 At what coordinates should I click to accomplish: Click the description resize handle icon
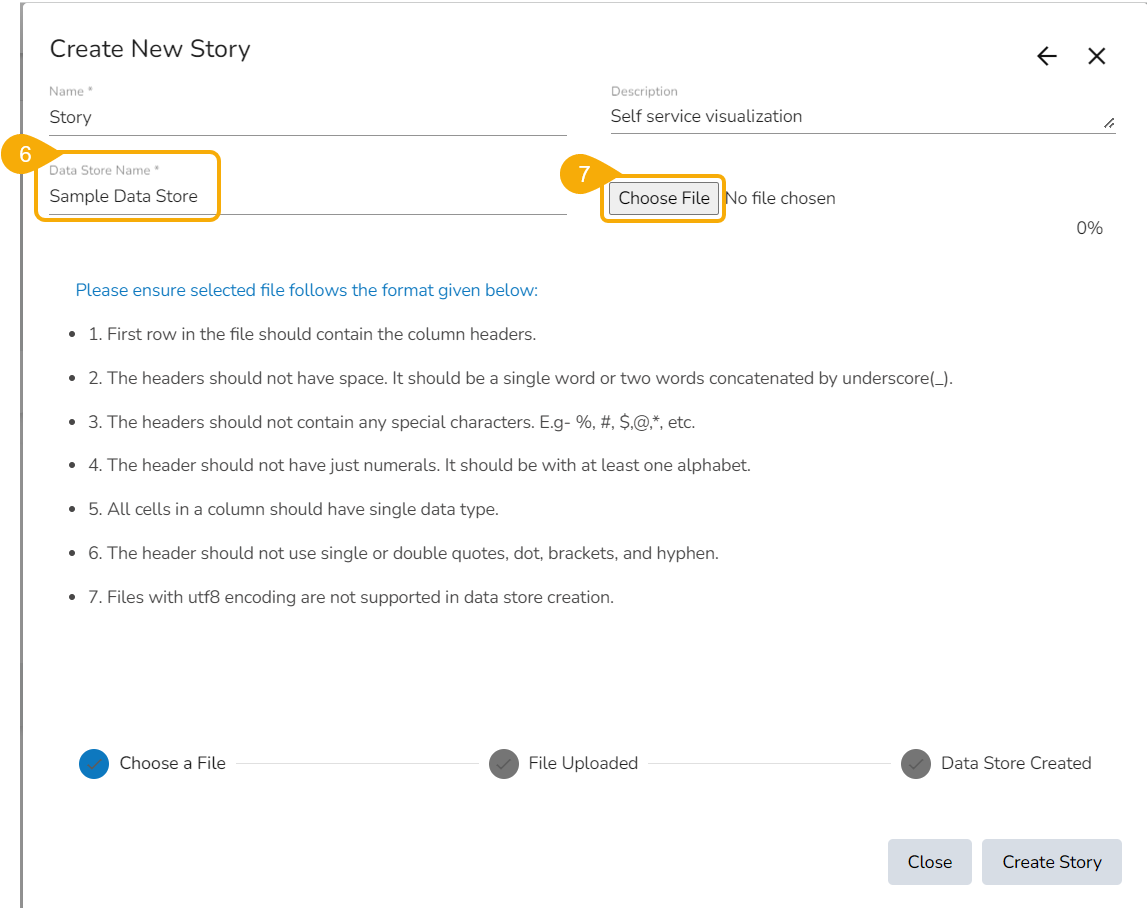click(1110, 123)
